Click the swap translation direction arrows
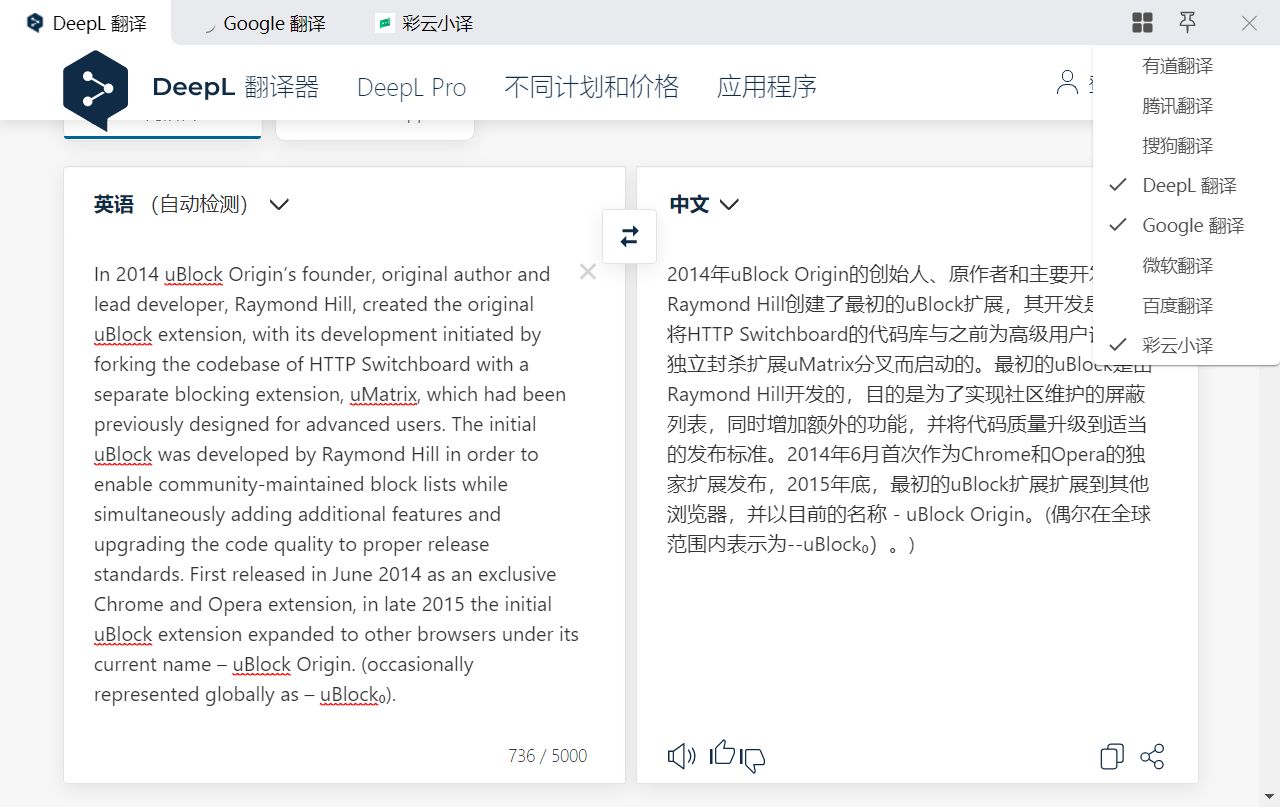 (629, 236)
